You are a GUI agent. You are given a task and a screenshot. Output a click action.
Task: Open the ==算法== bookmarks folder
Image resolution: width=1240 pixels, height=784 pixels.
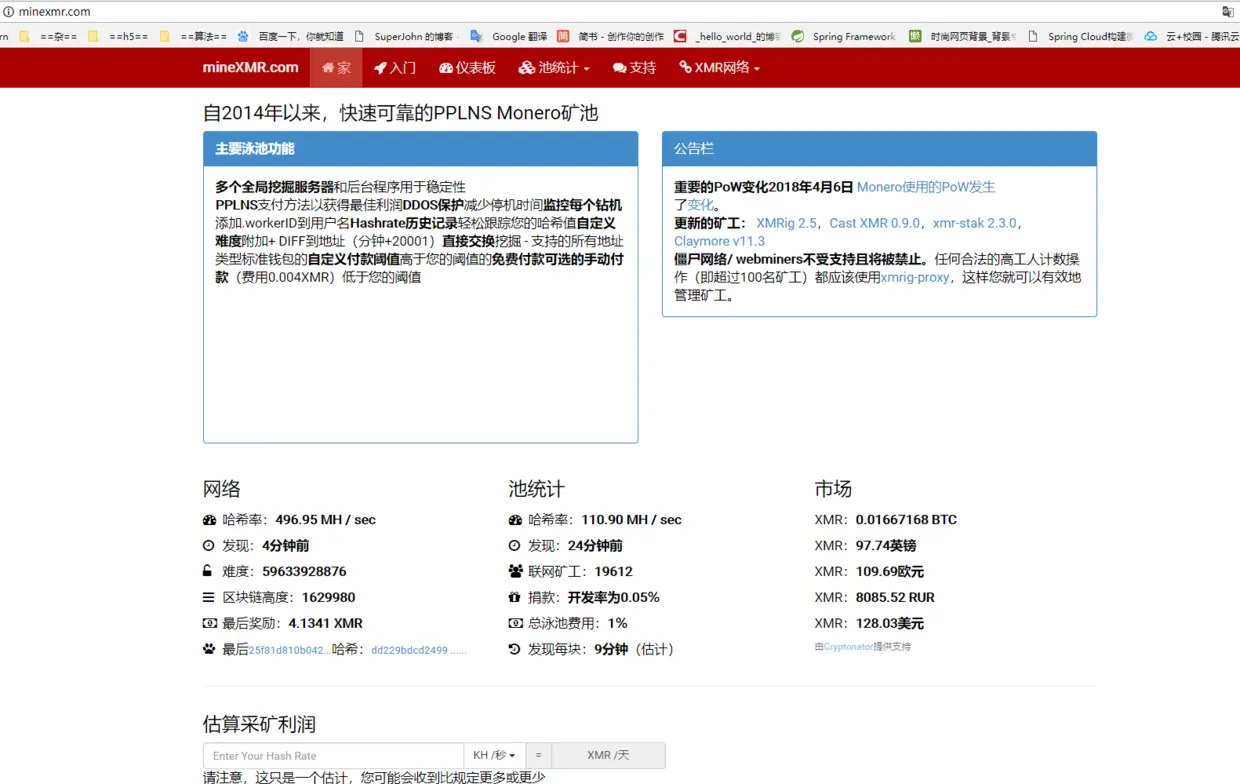[x=193, y=36]
